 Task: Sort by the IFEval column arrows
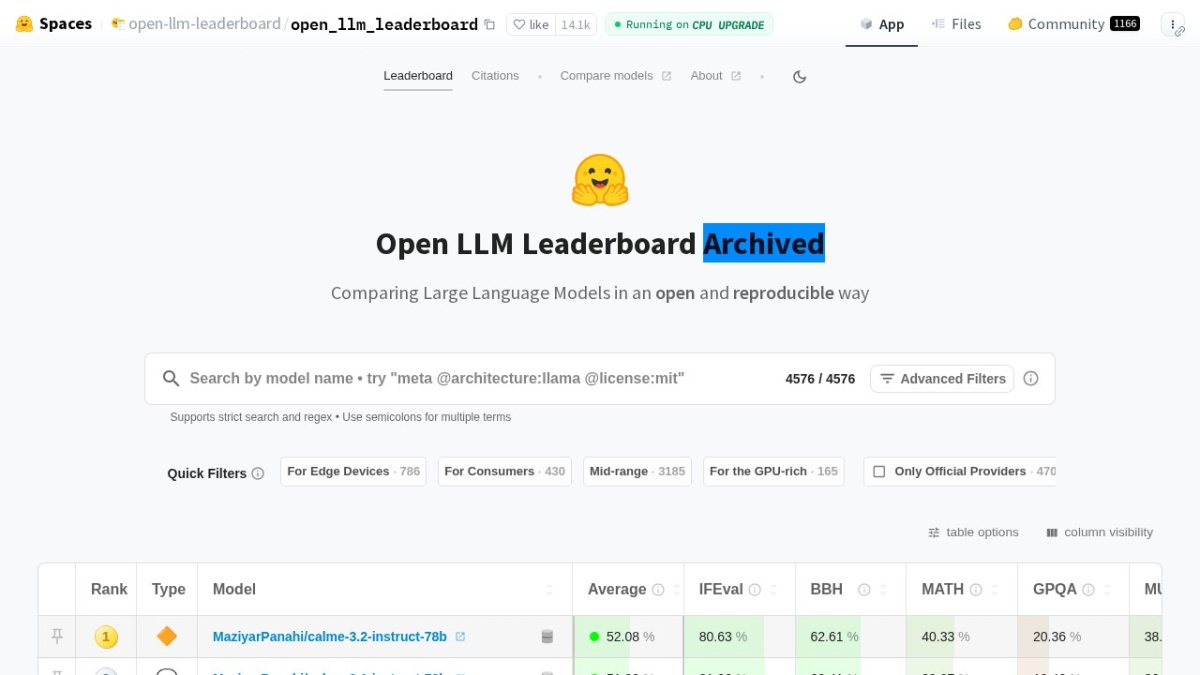point(774,590)
